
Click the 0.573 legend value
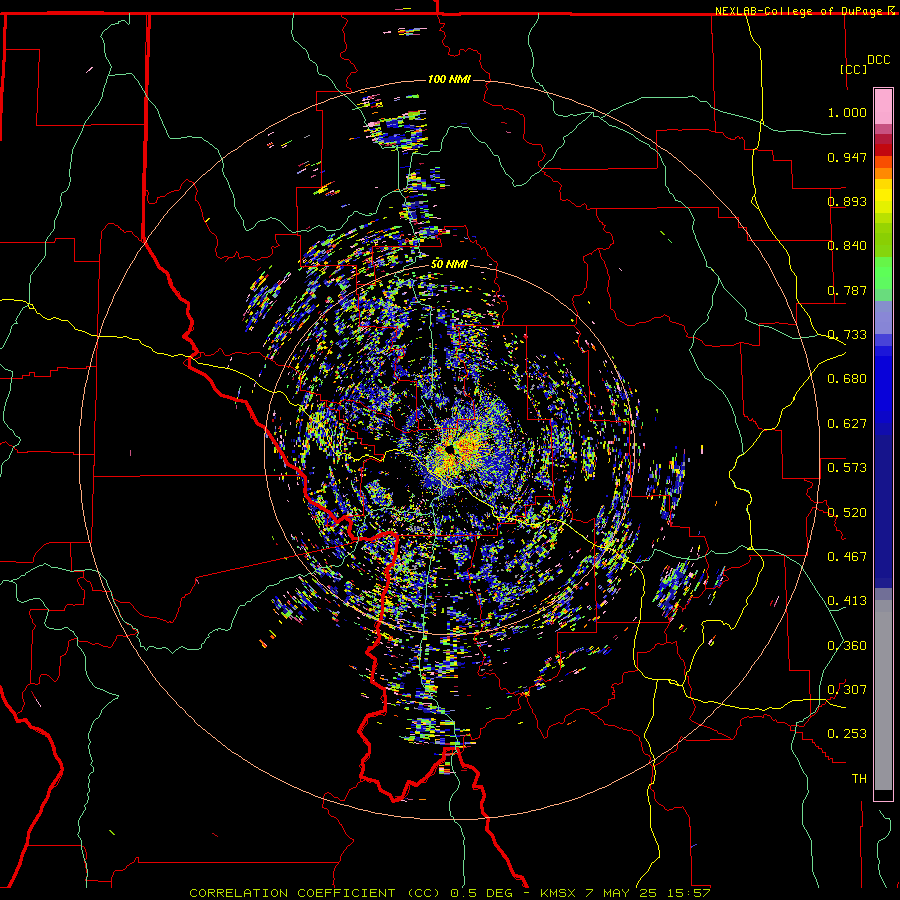847,468
